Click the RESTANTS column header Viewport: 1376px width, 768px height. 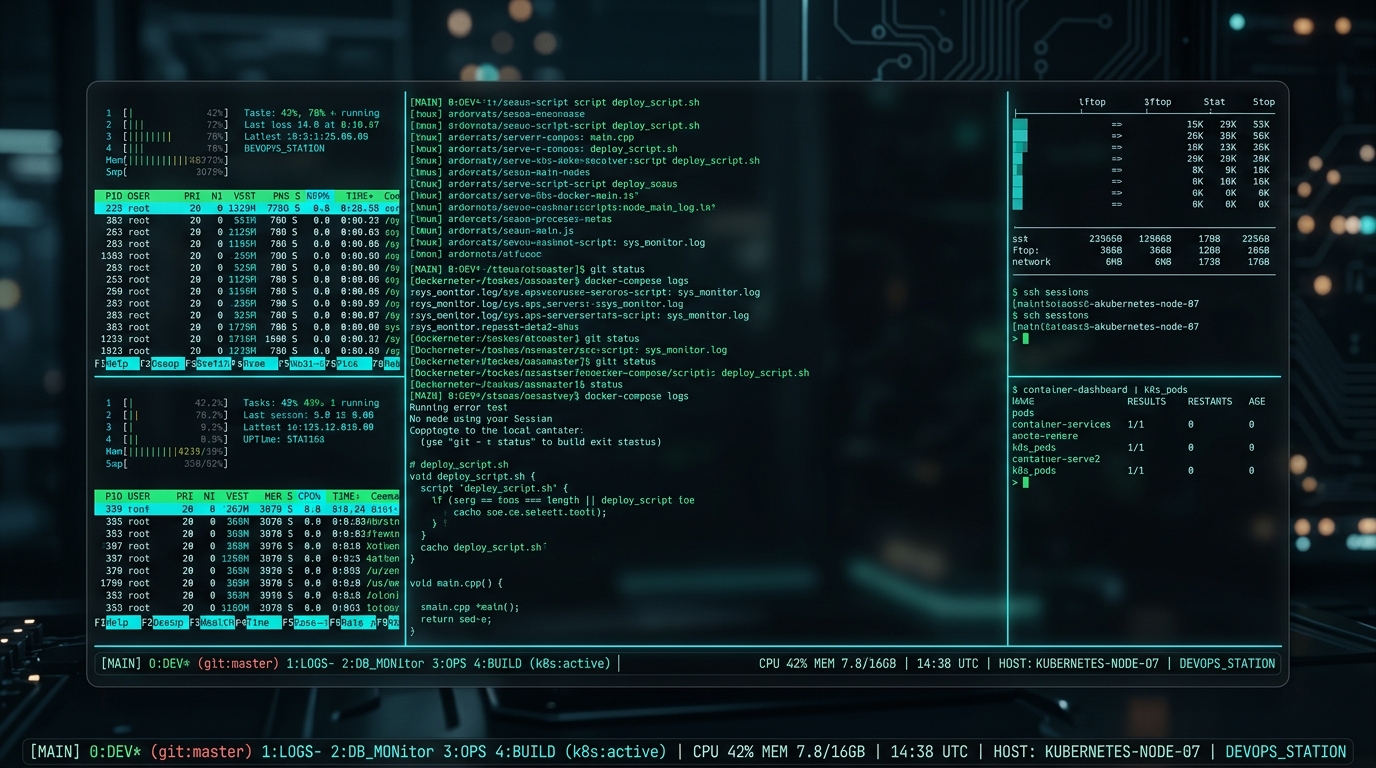(1210, 401)
